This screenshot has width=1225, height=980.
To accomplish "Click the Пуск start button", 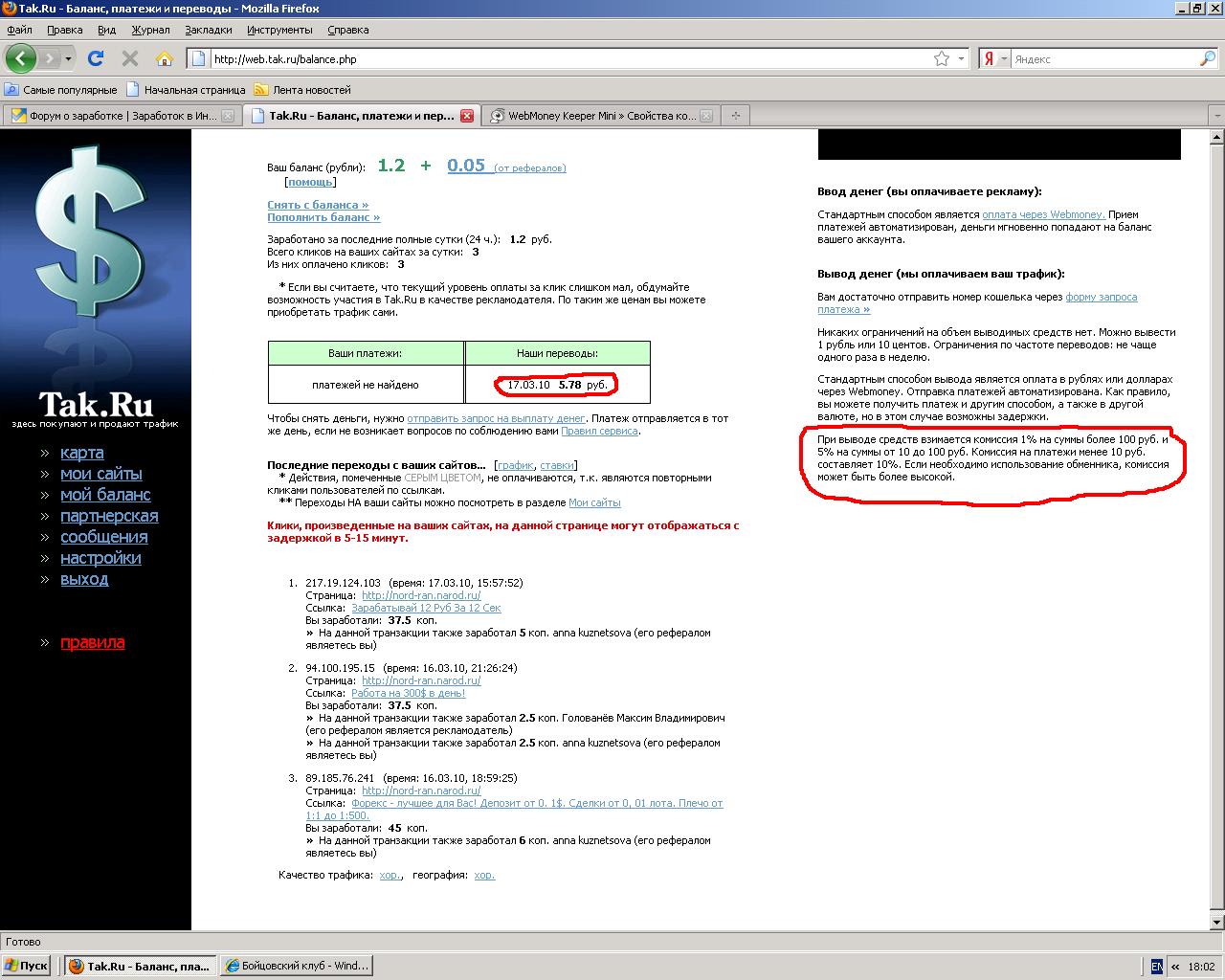I will 26,966.
